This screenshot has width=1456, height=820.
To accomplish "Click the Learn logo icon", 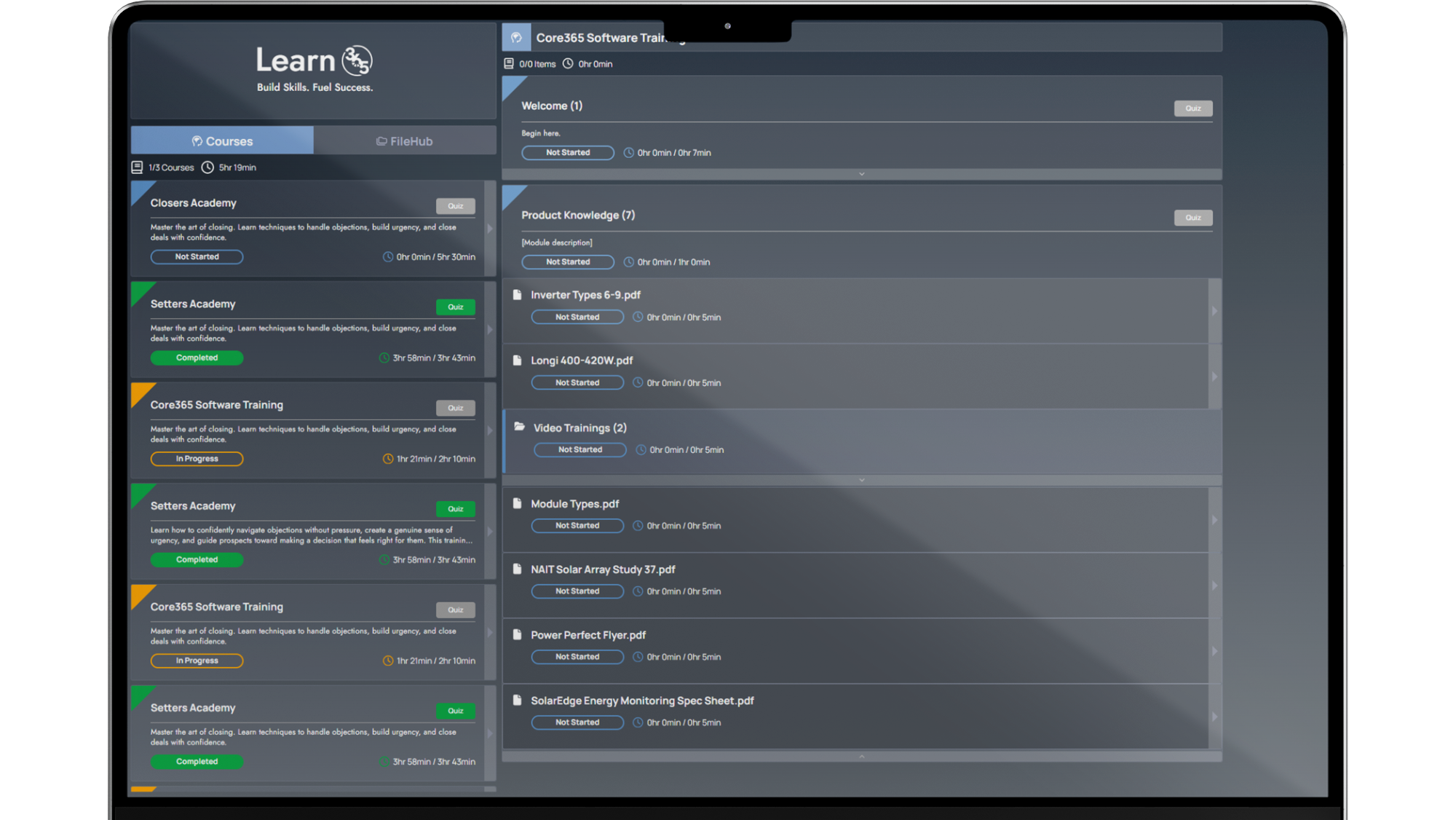I will [x=357, y=60].
